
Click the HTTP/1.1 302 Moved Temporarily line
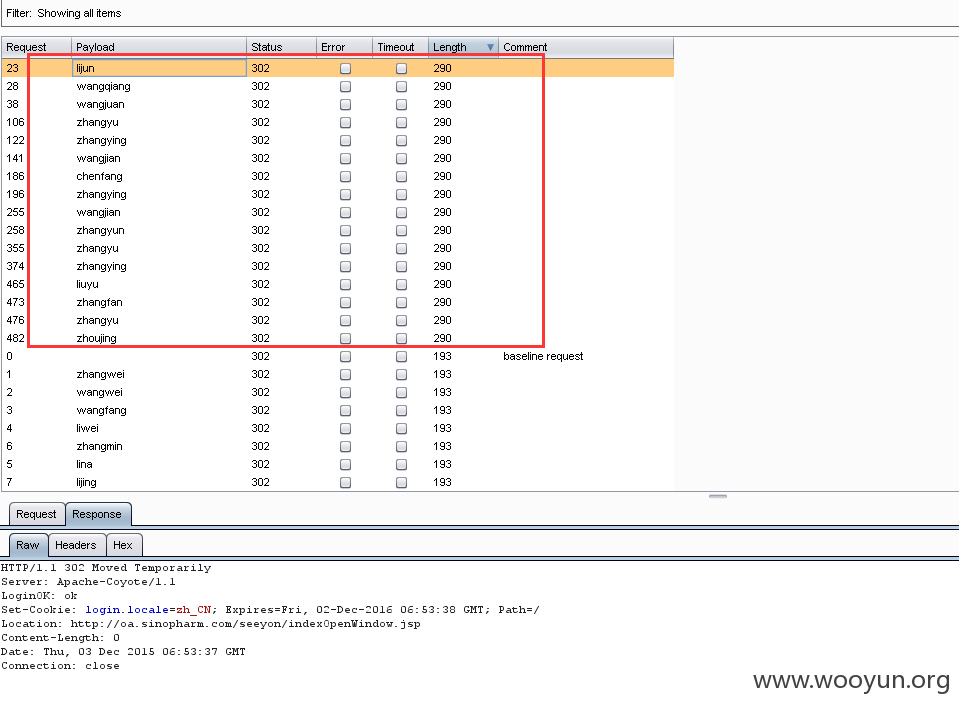point(106,568)
